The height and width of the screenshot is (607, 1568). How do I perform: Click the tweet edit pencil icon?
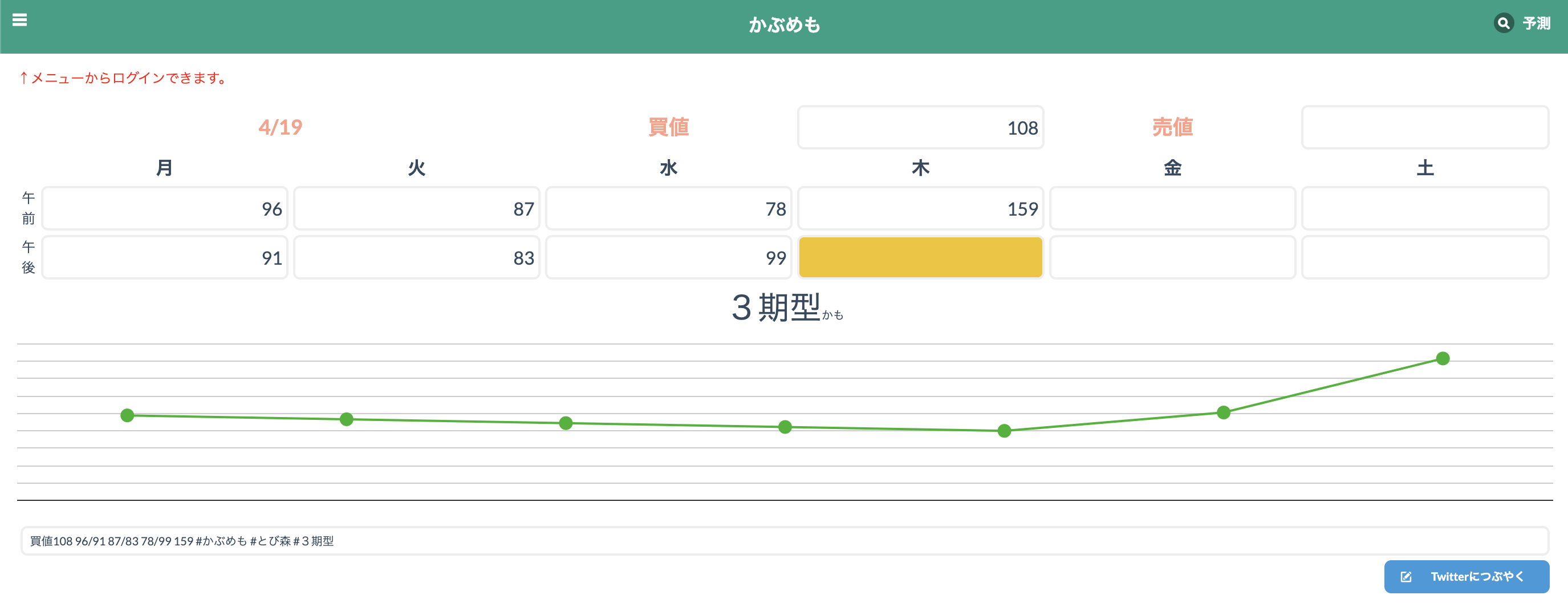coord(1405,577)
